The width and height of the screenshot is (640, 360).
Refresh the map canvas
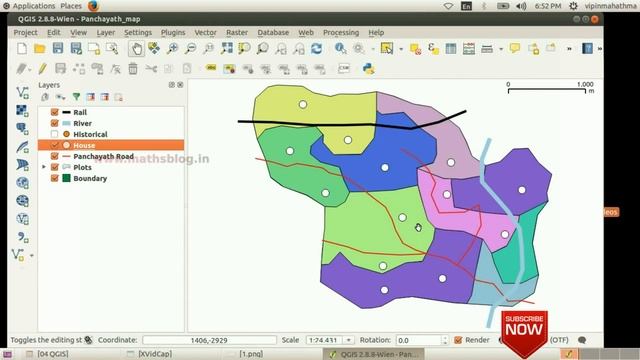pyautogui.click(x=316, y=49)
